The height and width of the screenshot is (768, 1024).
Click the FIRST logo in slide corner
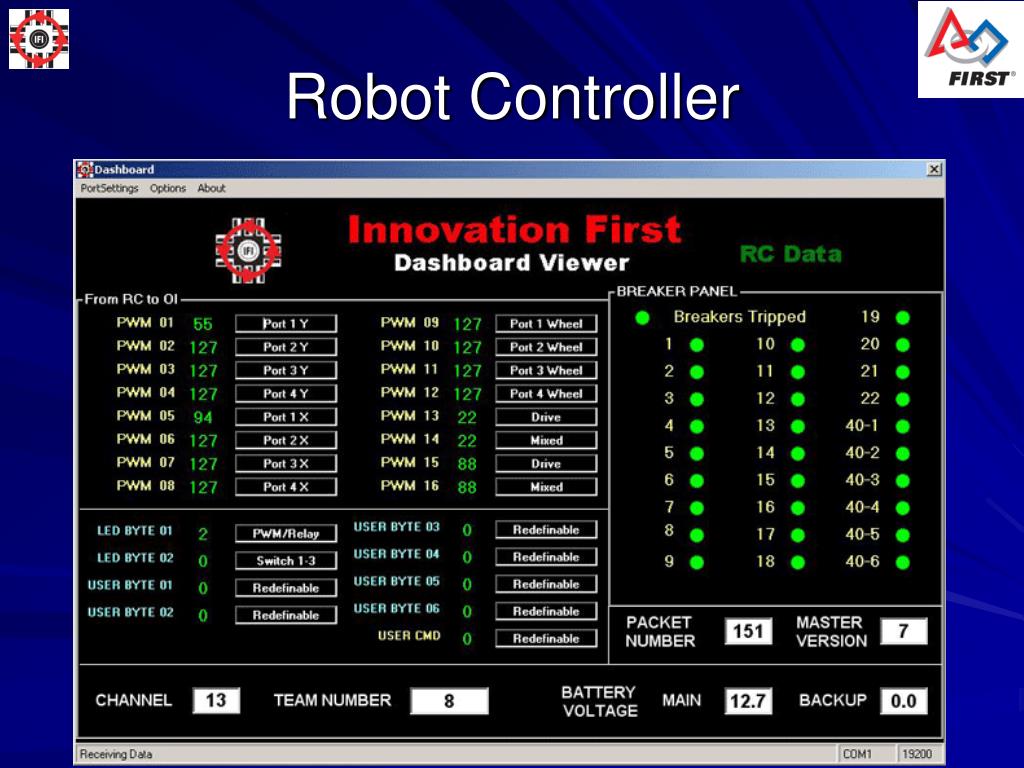[x=970, y=50]
